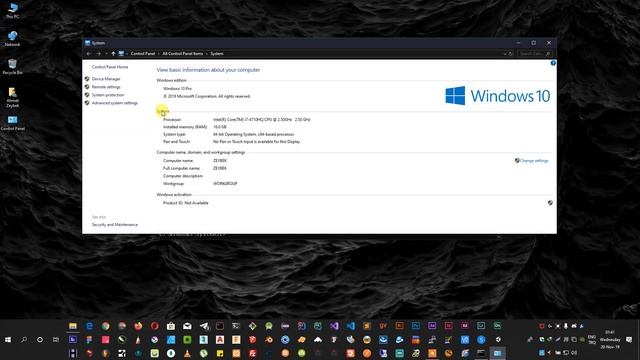
Task: Select the Control Panel desktop icon
Action: pos(12,122)
